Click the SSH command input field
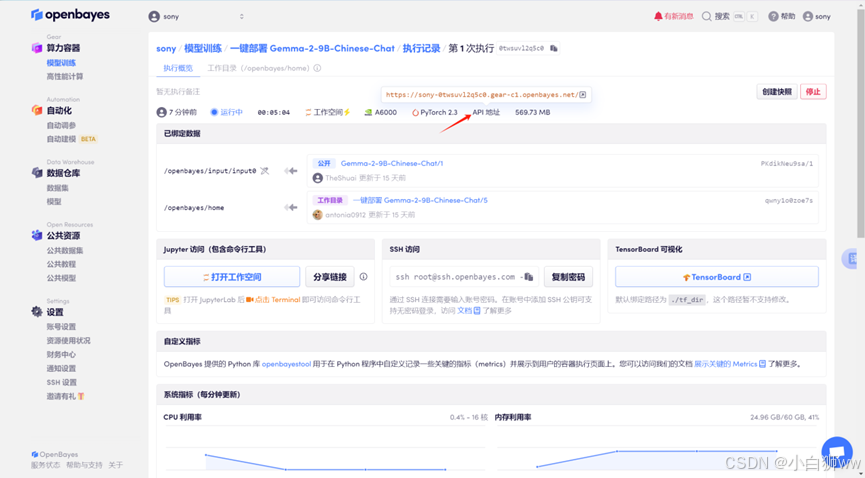Screen dimensions: 865x478 pyautogui.click(x=464, y=277)
